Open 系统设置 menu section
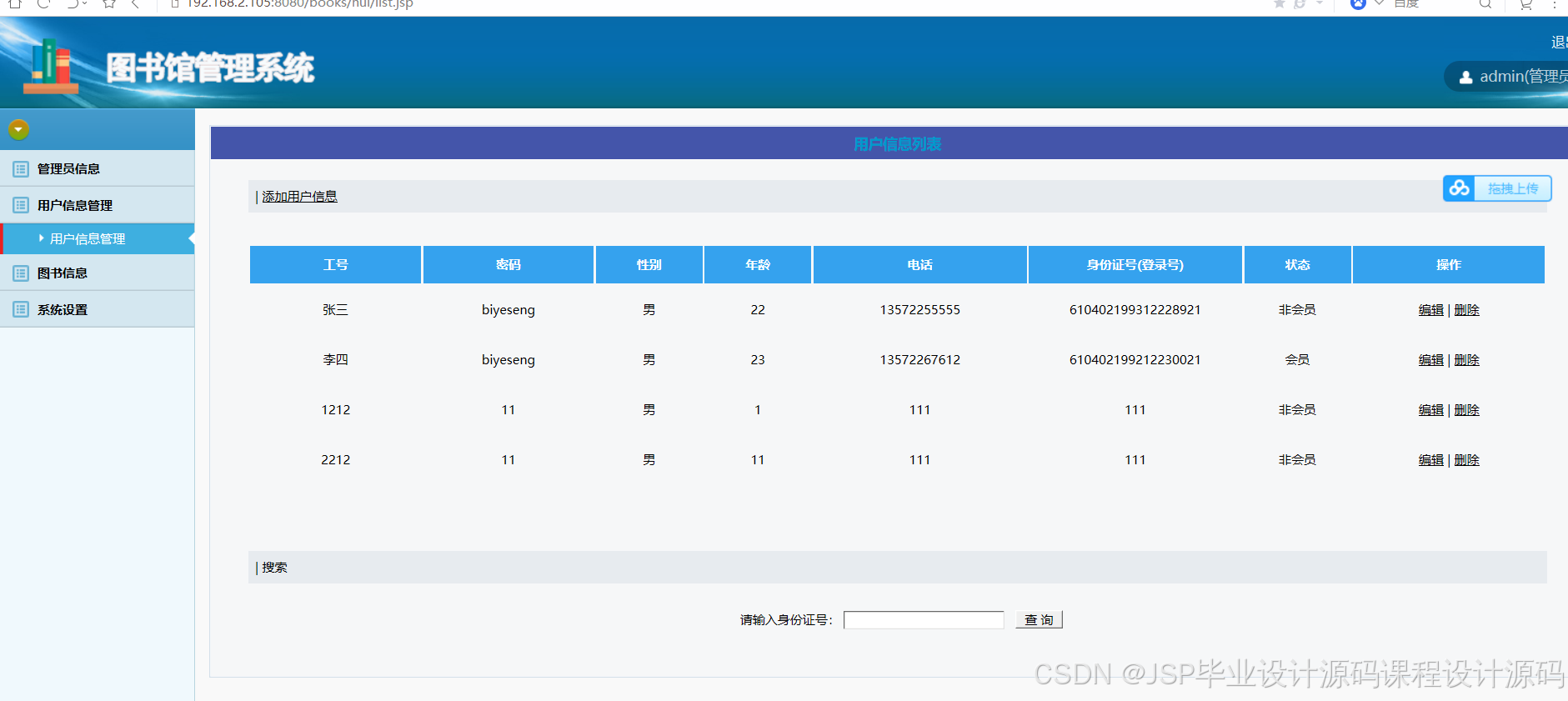Image resolution: width=1568 pixels, height=701 pixels. (x=97, y=309)
